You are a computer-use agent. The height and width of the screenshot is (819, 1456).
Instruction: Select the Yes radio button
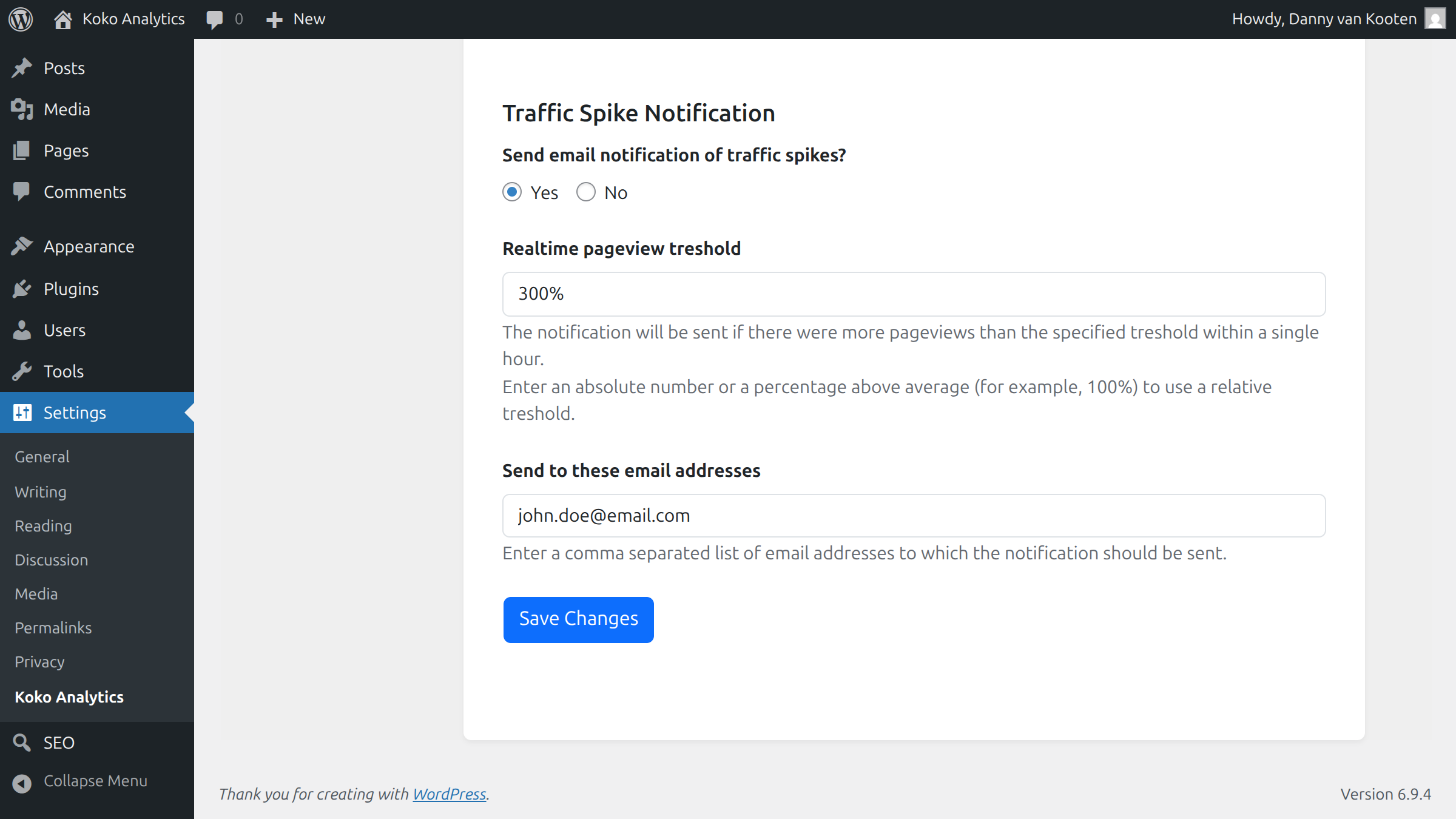(512, 192)
